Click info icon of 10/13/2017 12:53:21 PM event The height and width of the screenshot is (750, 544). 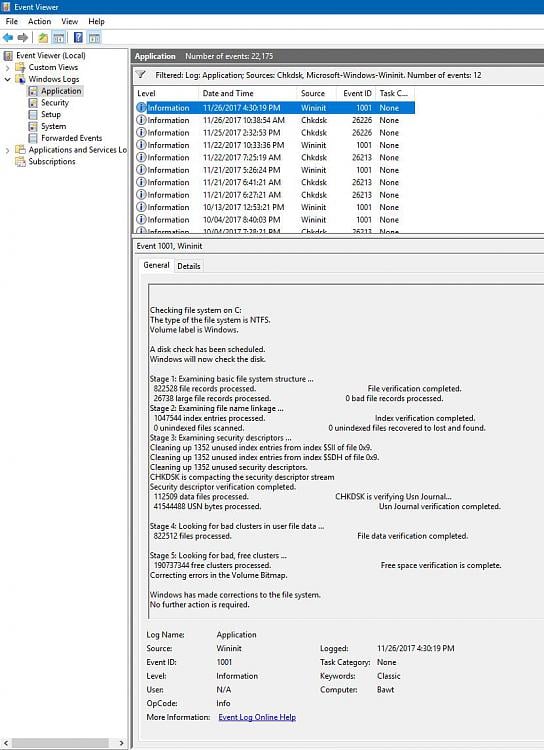point(141,207)
